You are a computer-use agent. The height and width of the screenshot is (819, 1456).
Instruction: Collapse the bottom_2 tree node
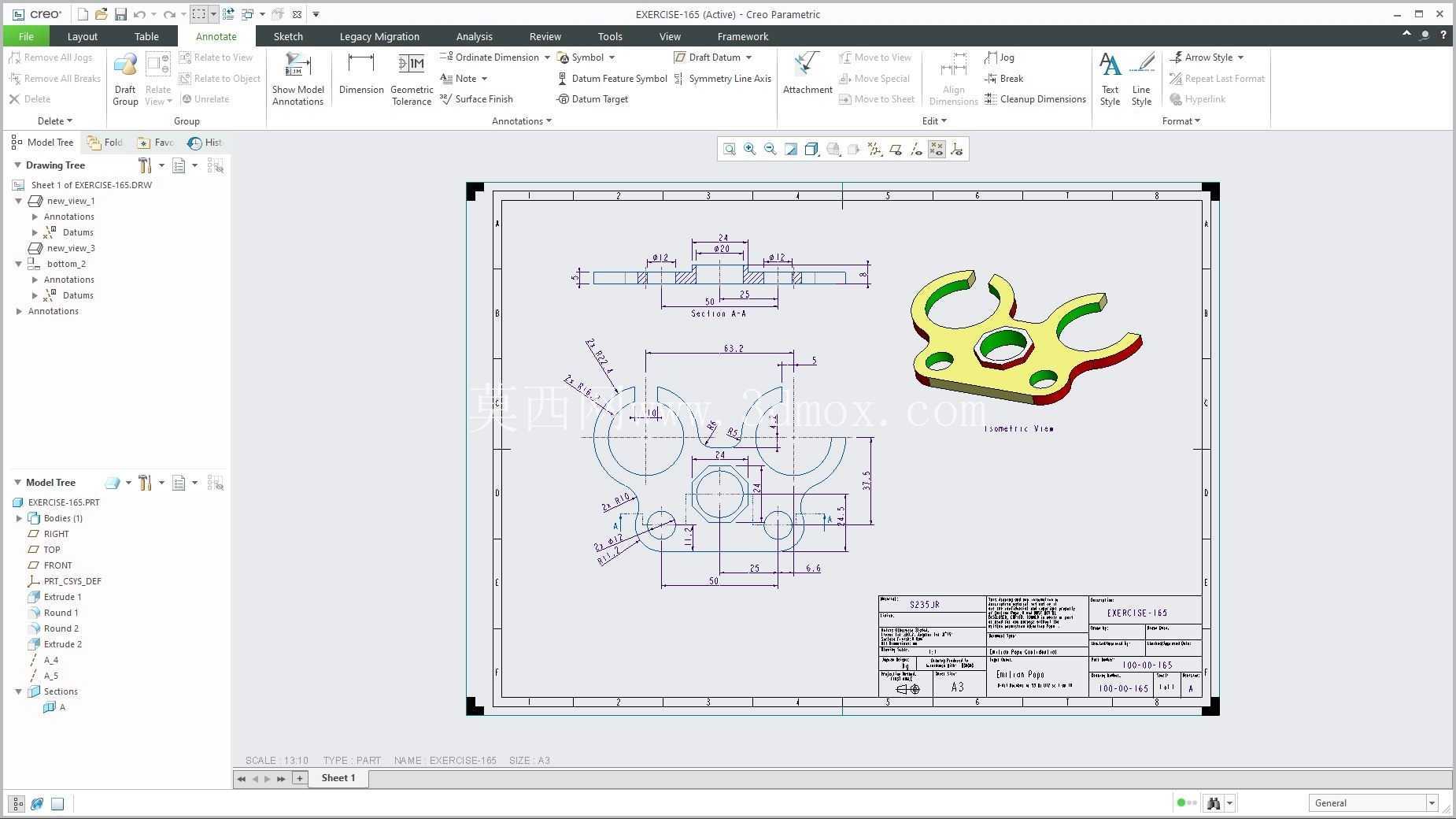(19, 264)
